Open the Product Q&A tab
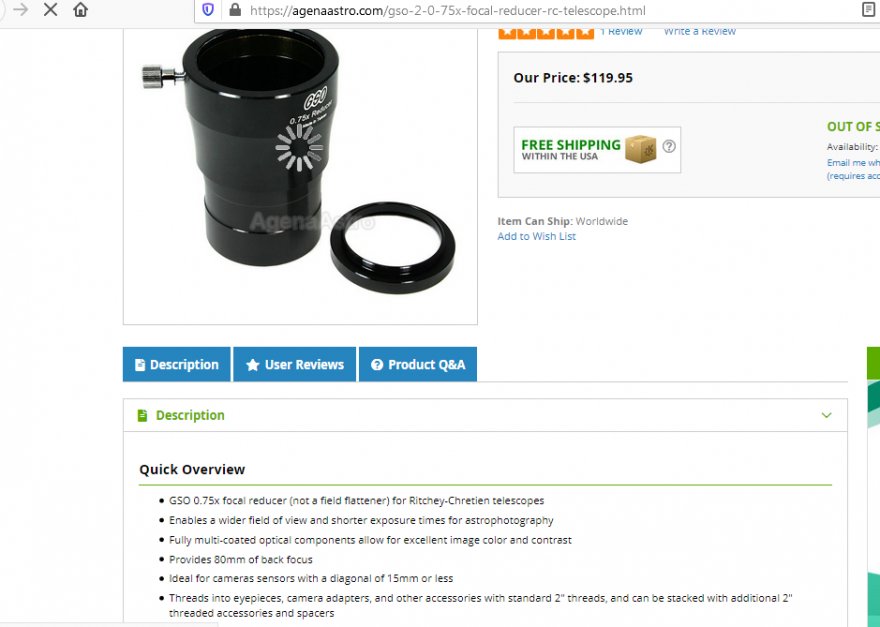 click(418, 364)
